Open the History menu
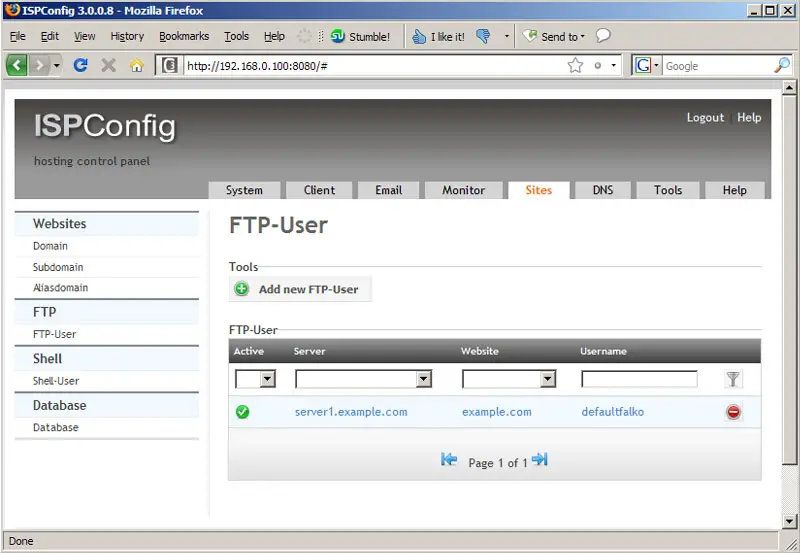 [127, 36]
